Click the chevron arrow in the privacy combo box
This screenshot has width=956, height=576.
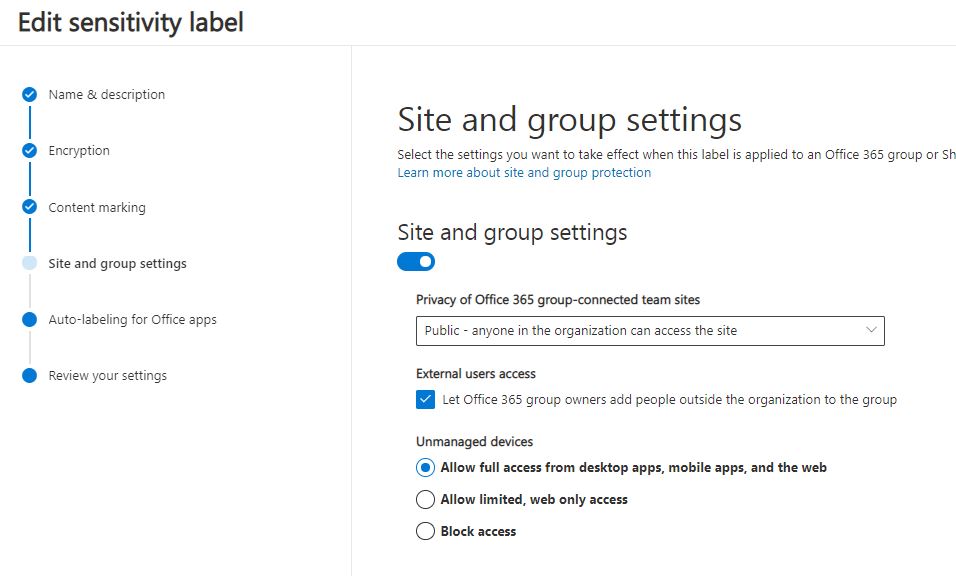coord(870,330)
